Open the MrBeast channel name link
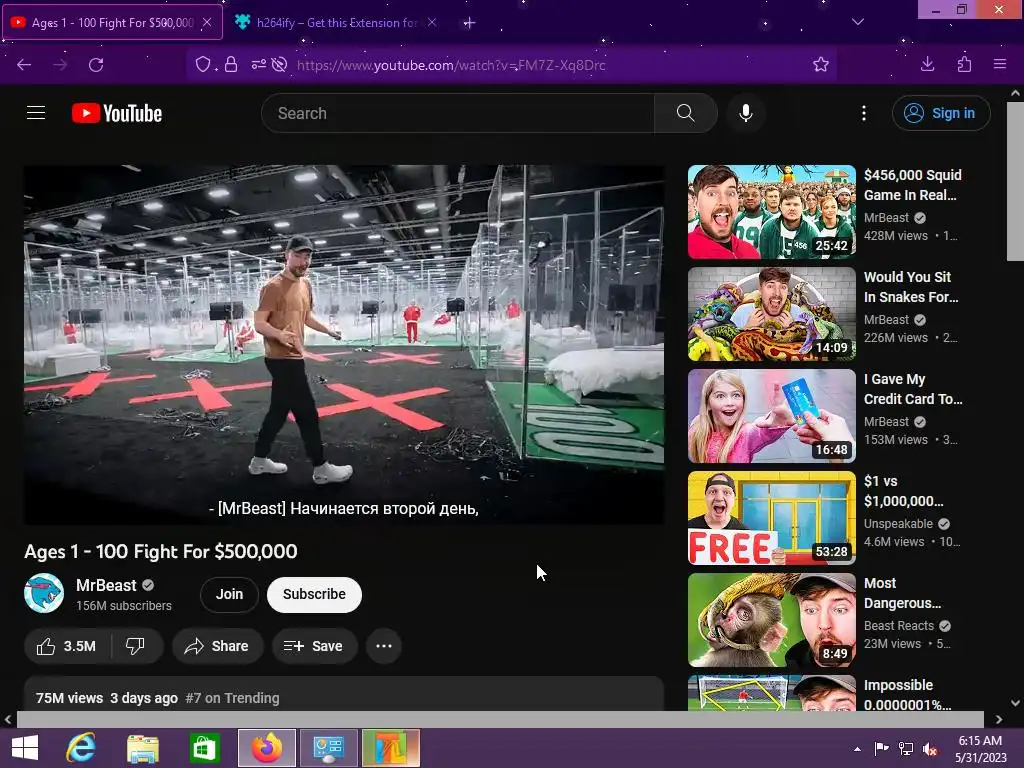This screenshot has height=768, width=1024. [106, 585]
